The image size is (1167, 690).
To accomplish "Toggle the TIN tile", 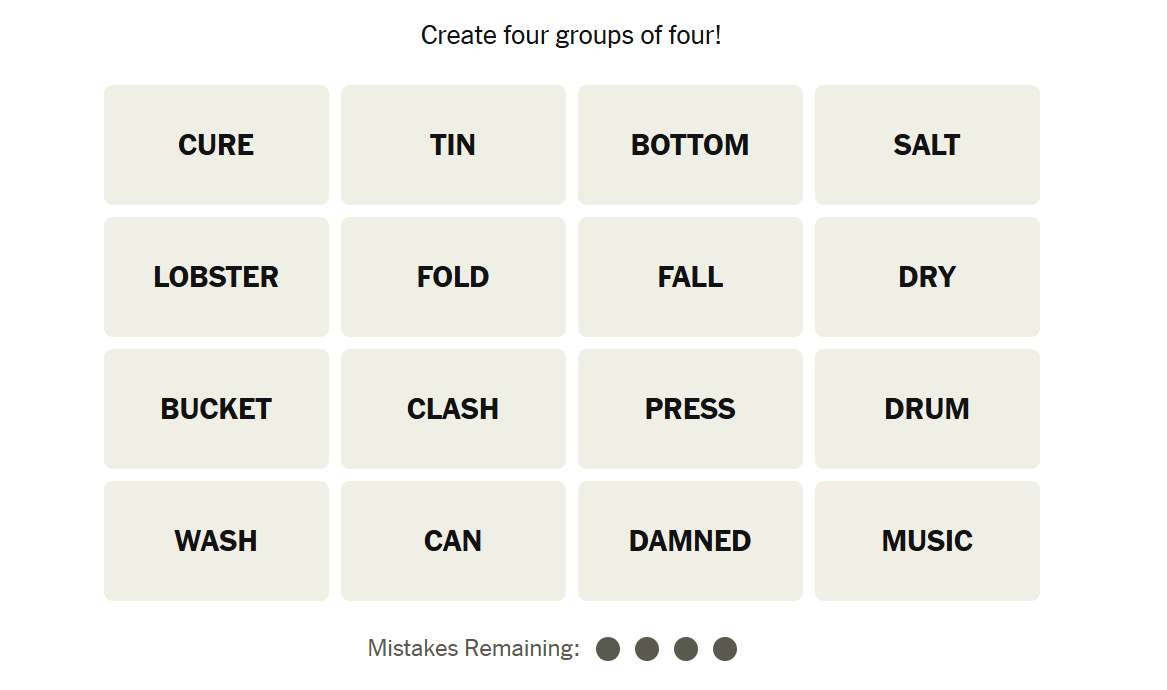I will pos(453,145).
